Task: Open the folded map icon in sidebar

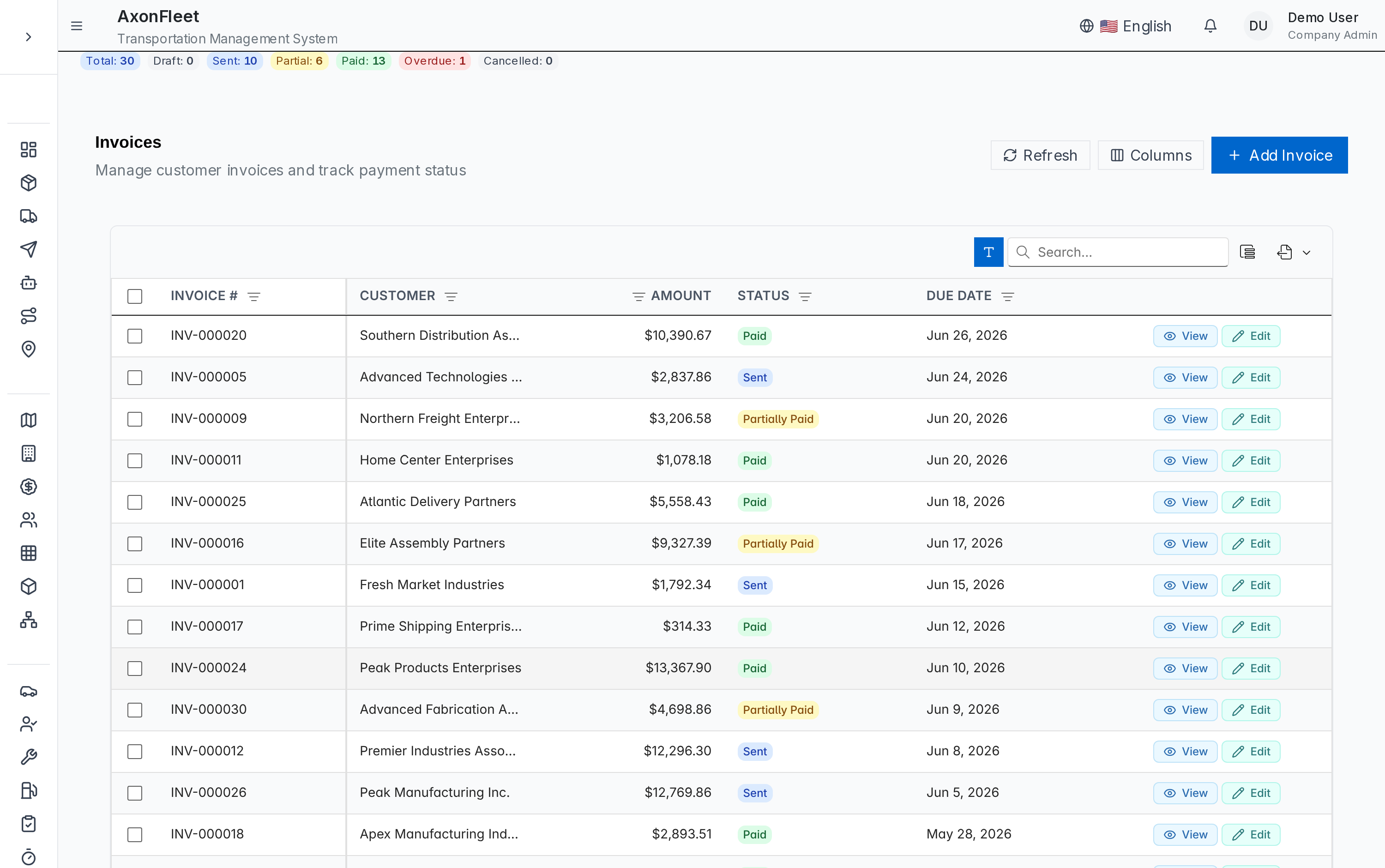Action: pyautogui.click(x=29, y=420)
